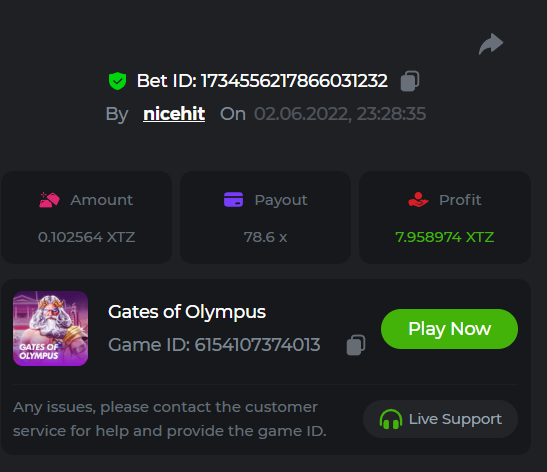Click the Bet ID number text
The image size is (547, 472).
click(x=294, y=81)
